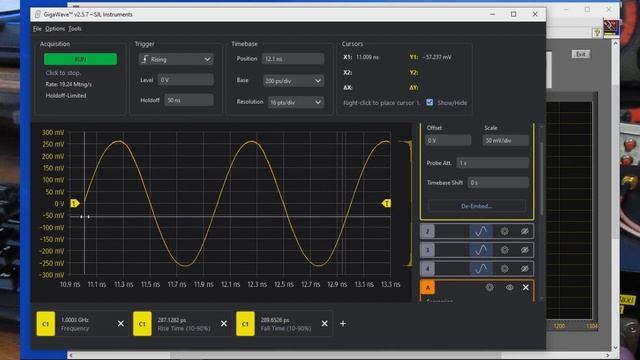The width and height of the screenshot is (640, 360).
Task: Open channel A settings gear
Action: click(489, 287)
